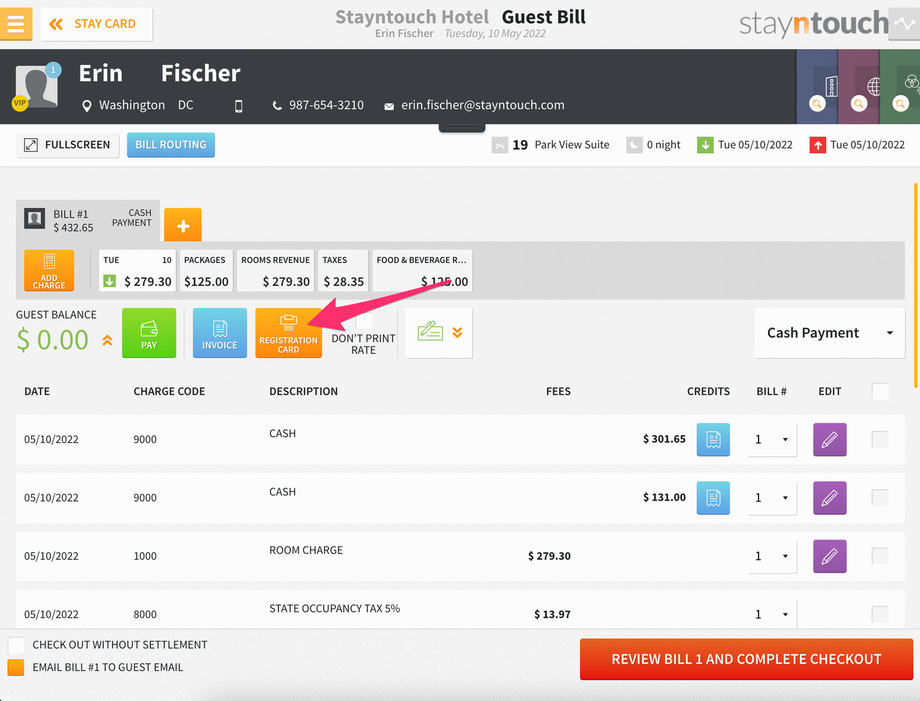
Task: Select the Packages summary tab
Action: point(206,270)
